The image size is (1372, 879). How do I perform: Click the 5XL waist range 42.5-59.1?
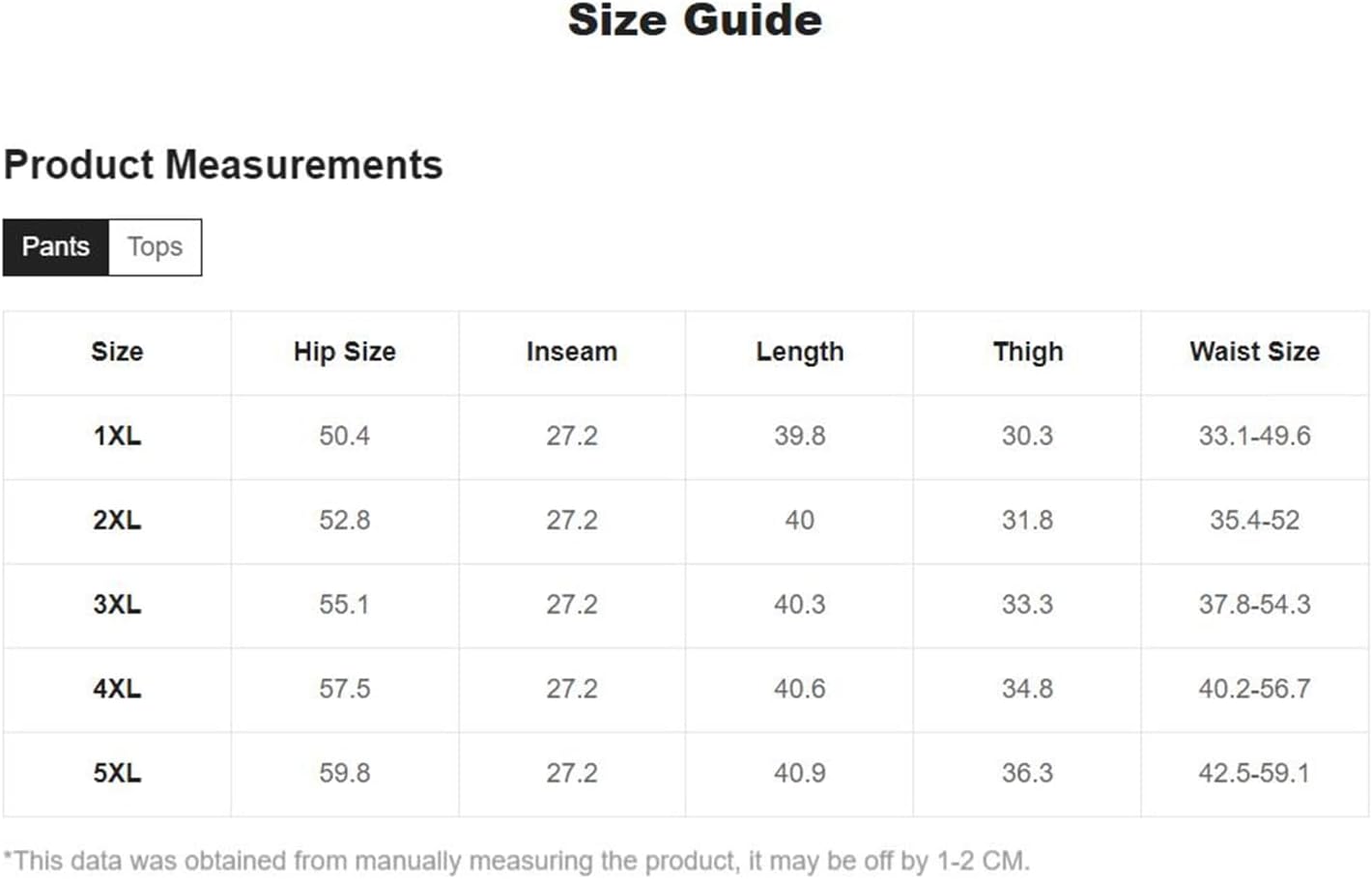pos(1255,774)
